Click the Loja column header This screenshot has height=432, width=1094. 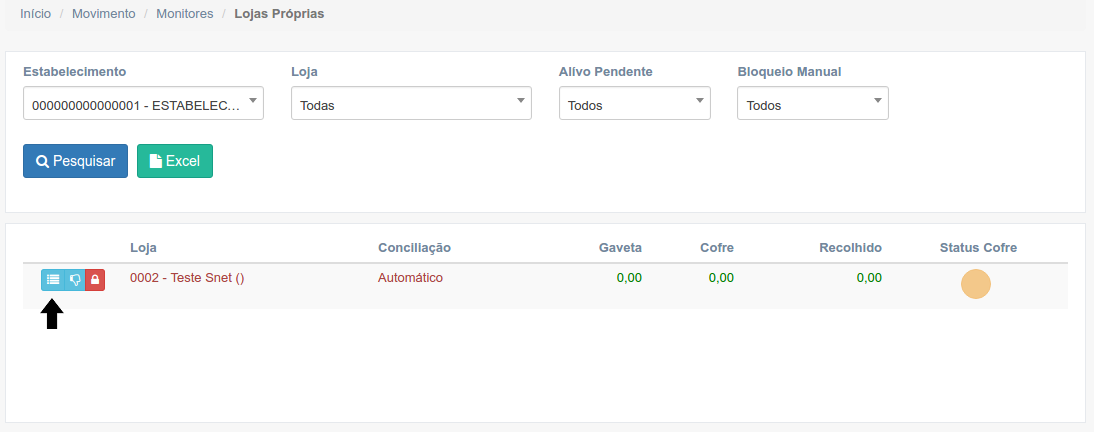click(x=143, y=247)
